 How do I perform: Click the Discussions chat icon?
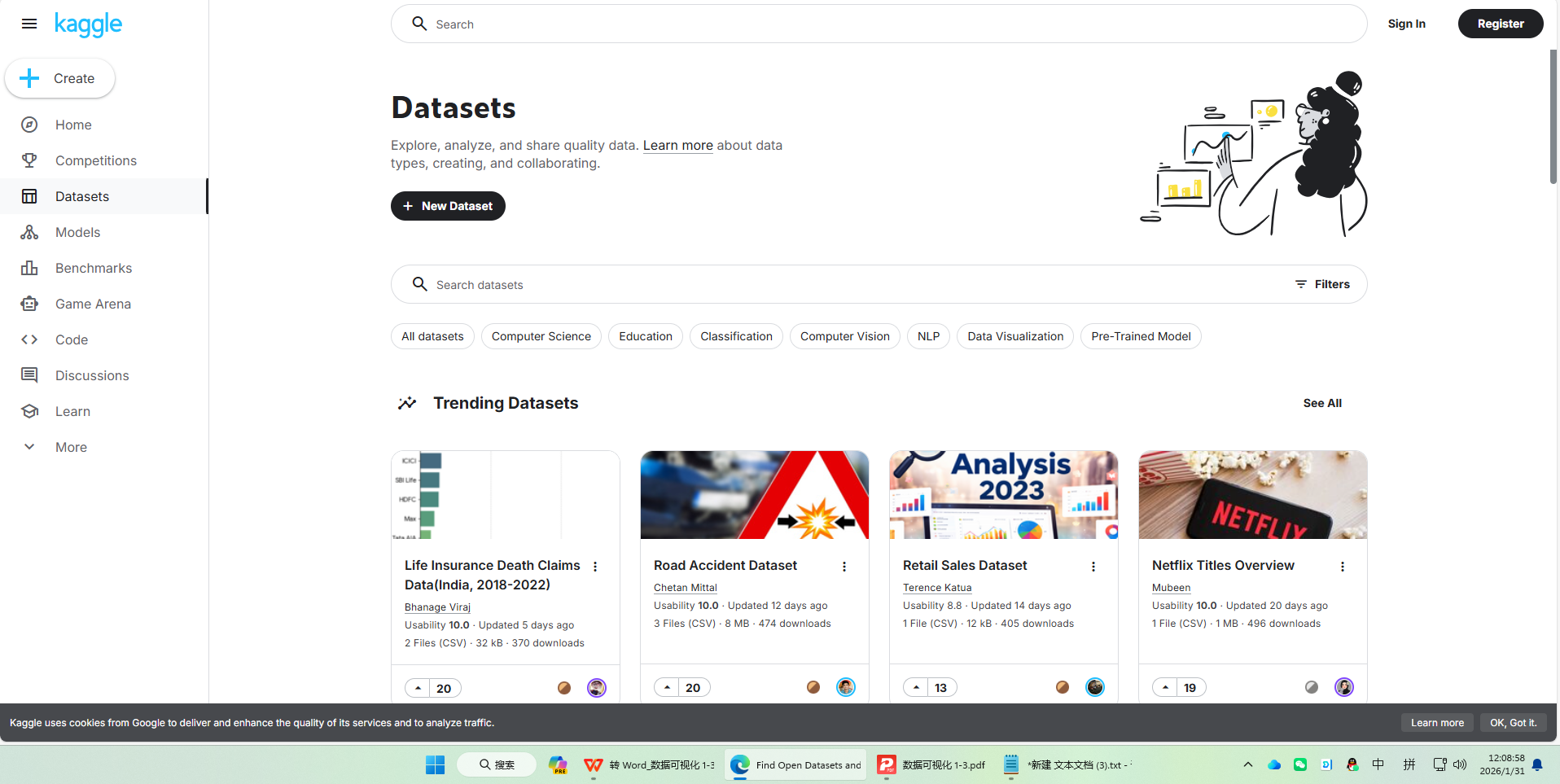click(x=29, y=375)
